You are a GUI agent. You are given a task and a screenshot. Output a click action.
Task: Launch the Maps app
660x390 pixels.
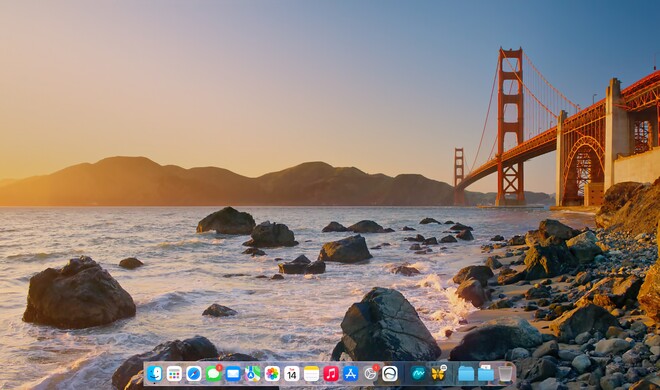(253, 374)
